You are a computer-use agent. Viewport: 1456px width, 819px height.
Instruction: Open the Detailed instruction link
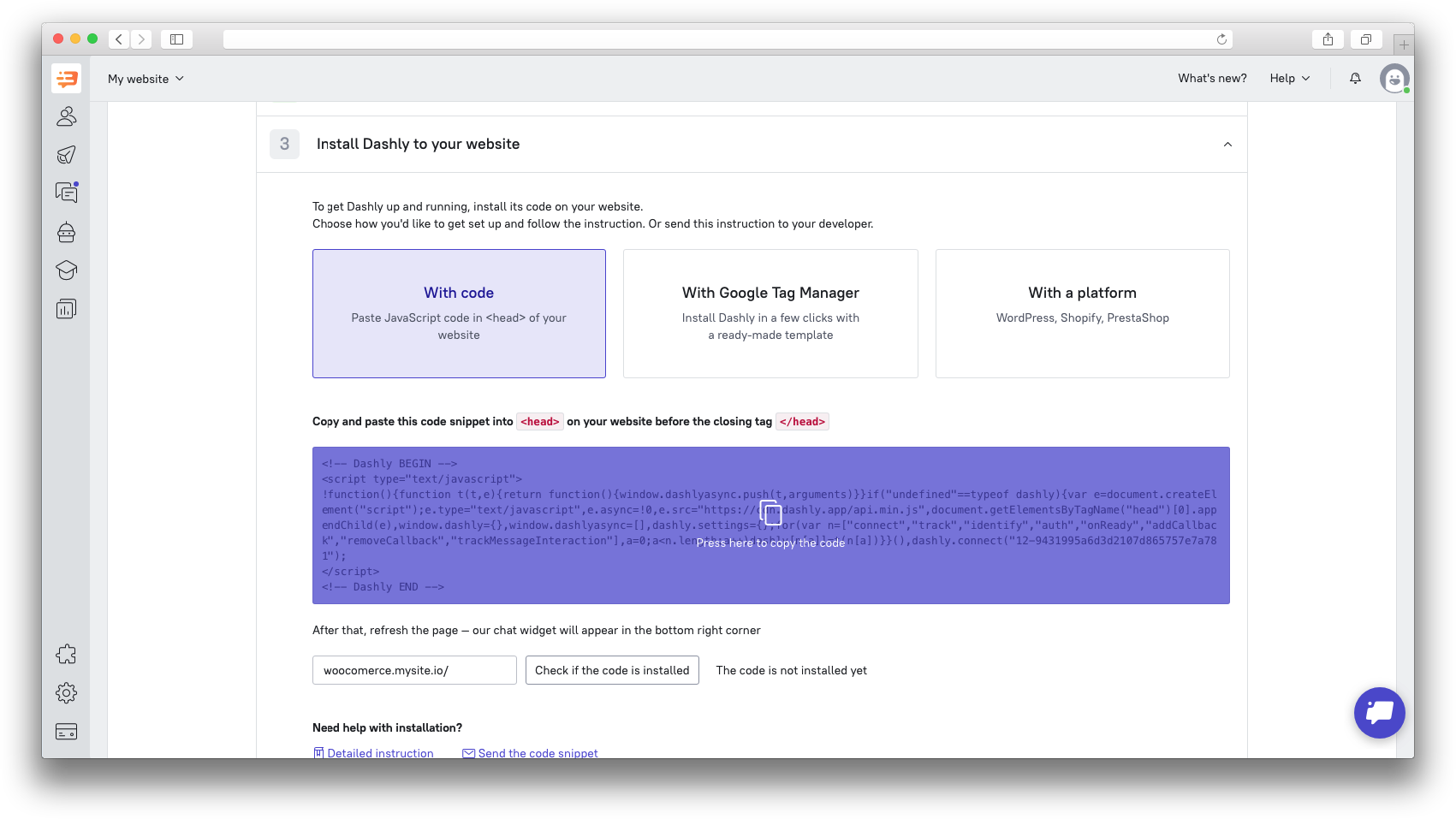click(373, 753)
